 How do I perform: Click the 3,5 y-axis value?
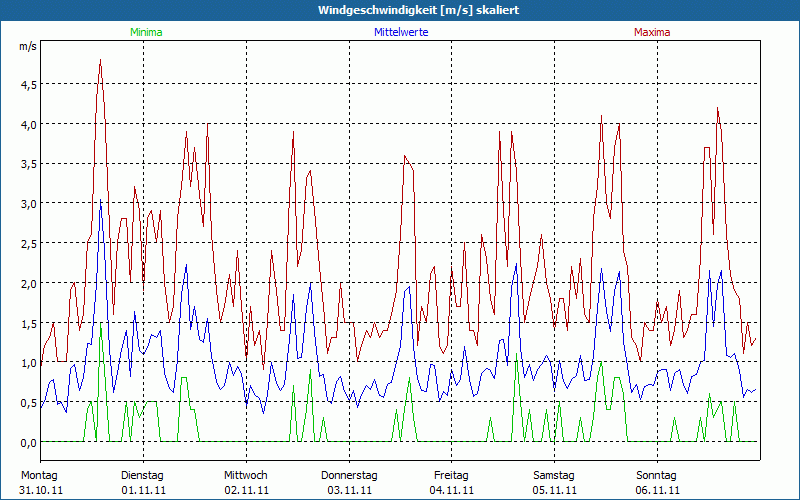click(29, 165)
